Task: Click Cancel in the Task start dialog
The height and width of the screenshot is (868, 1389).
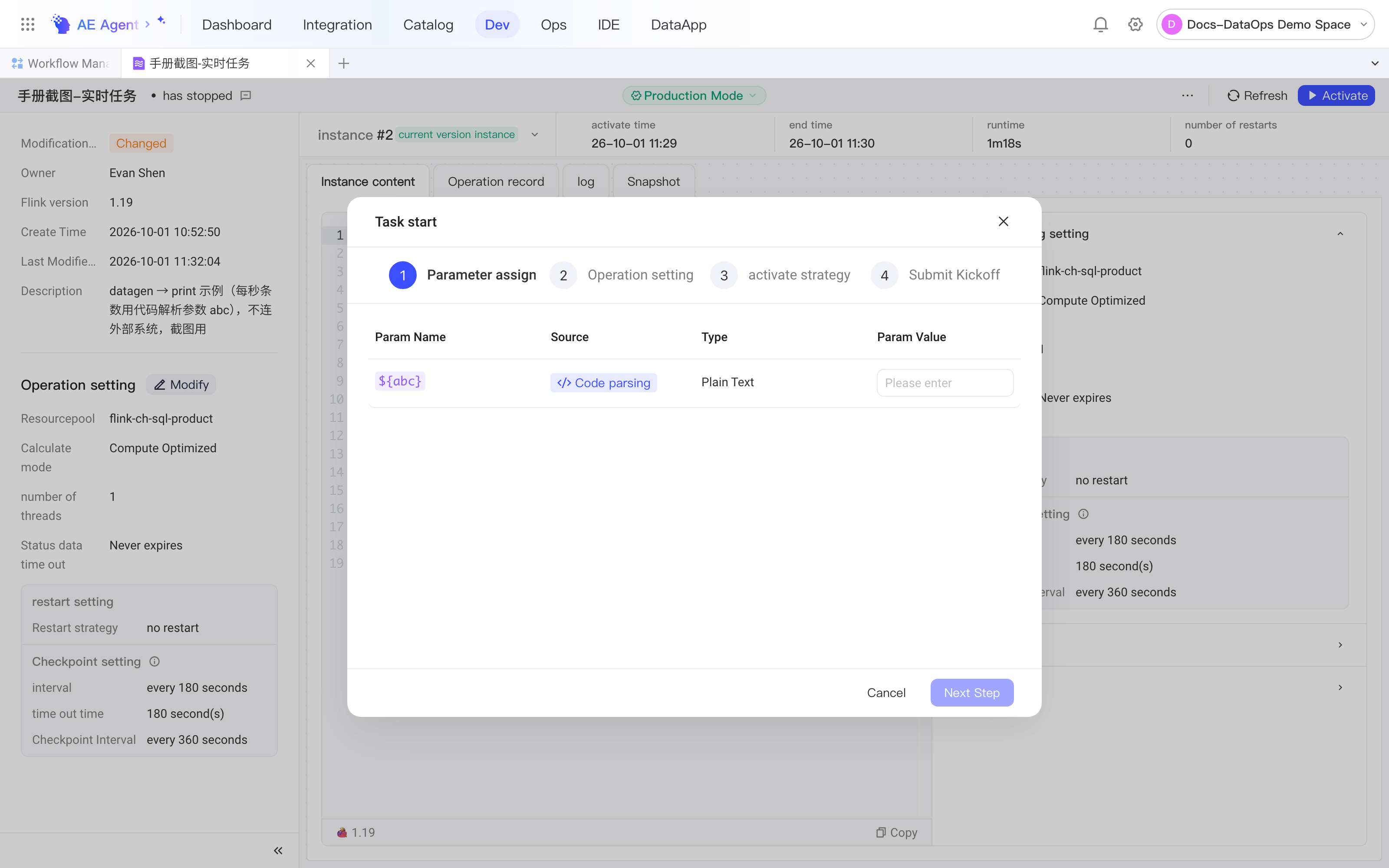Action: (886, 693)
